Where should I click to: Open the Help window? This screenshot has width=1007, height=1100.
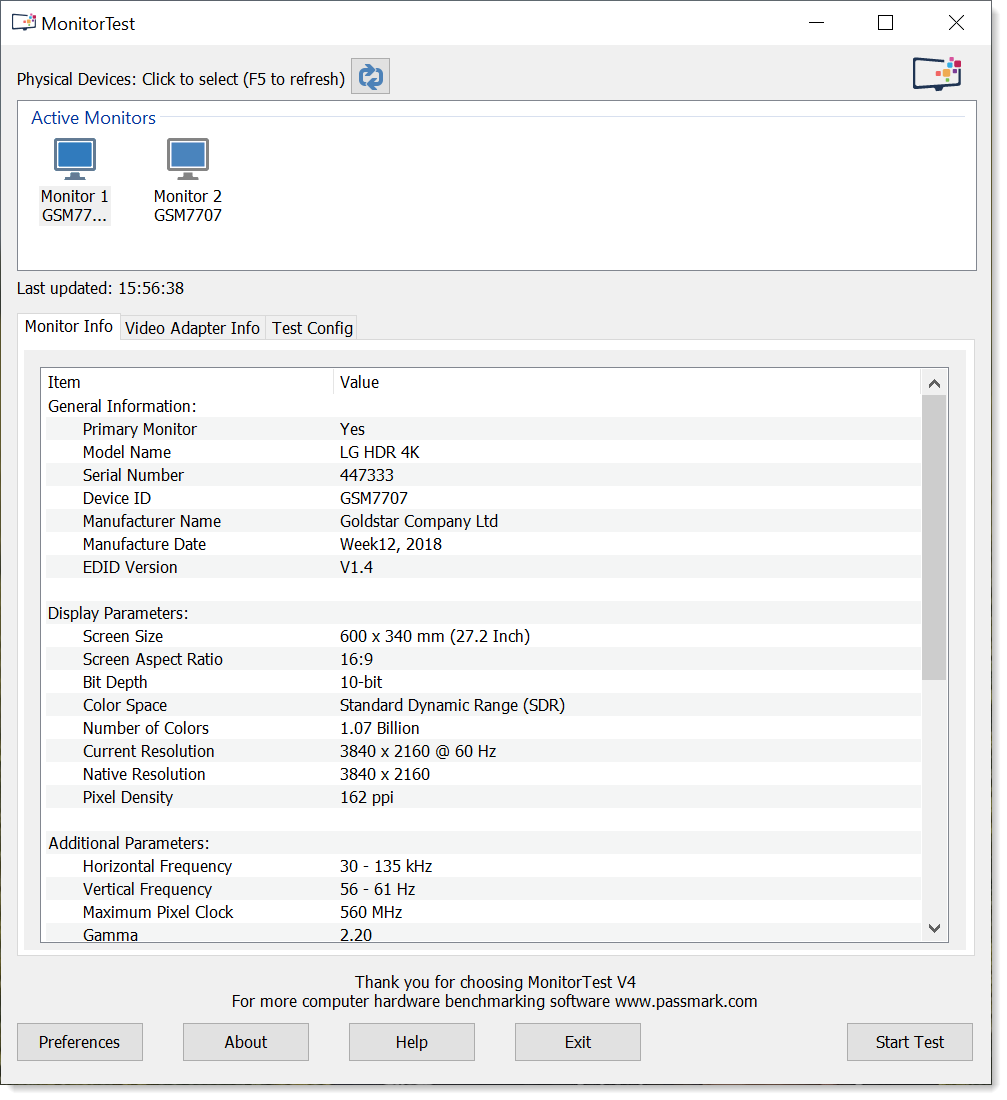coord(411,1042)
